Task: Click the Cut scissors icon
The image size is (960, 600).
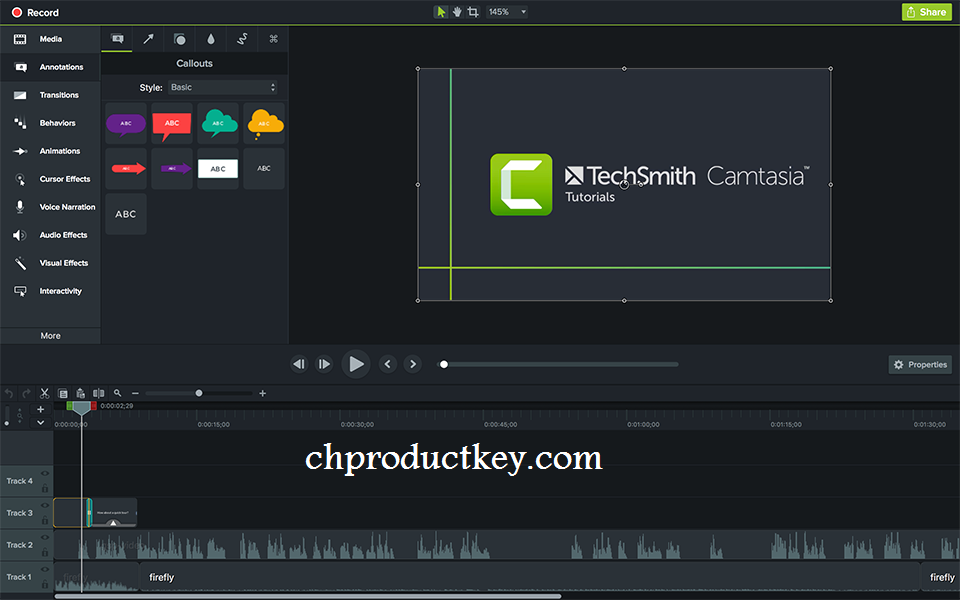Action: click(x=44, y=393)
